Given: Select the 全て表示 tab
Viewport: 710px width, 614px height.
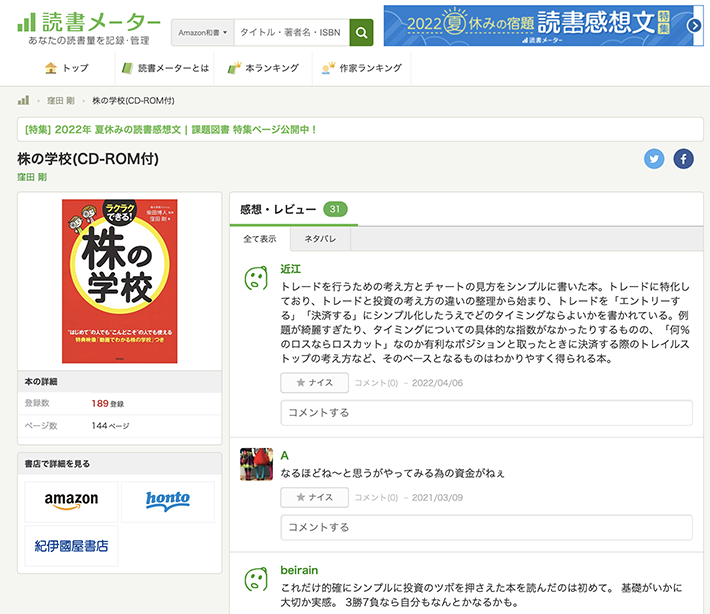Looking at the screenshot, I should point(260,240).
